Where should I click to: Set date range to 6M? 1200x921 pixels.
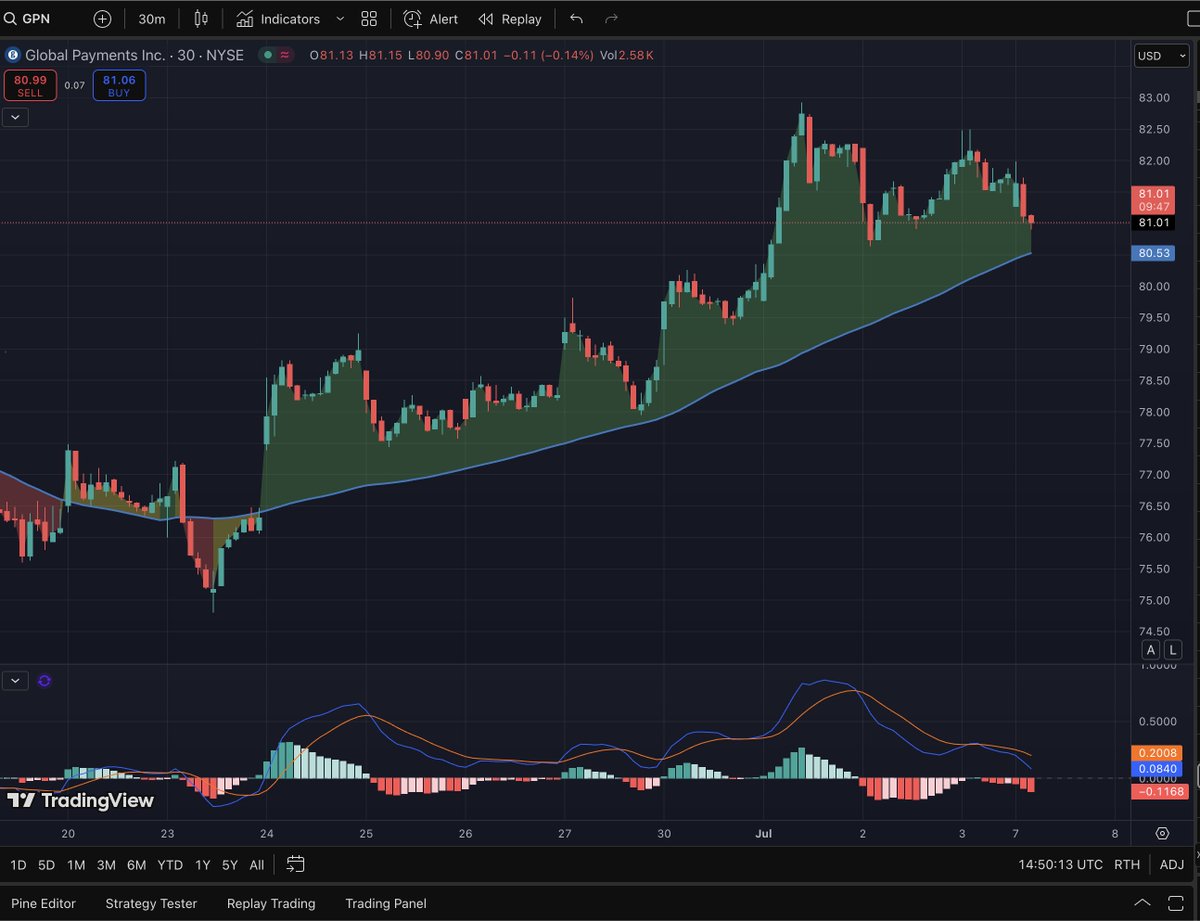point(136,865)
